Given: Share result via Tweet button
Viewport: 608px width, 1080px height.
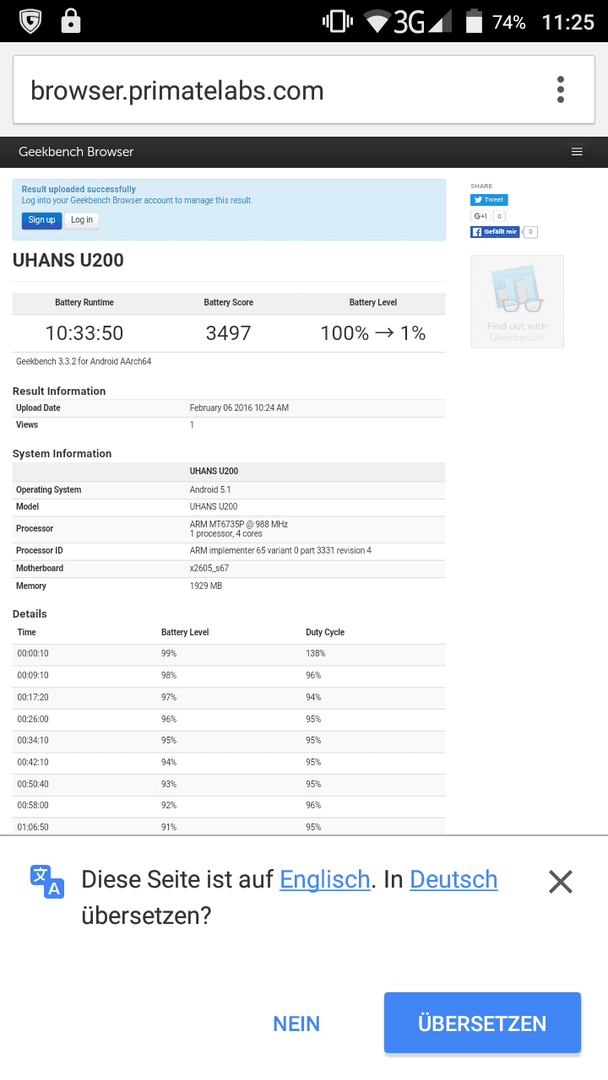Looking at the screenshot, I should tap(489, 200).
